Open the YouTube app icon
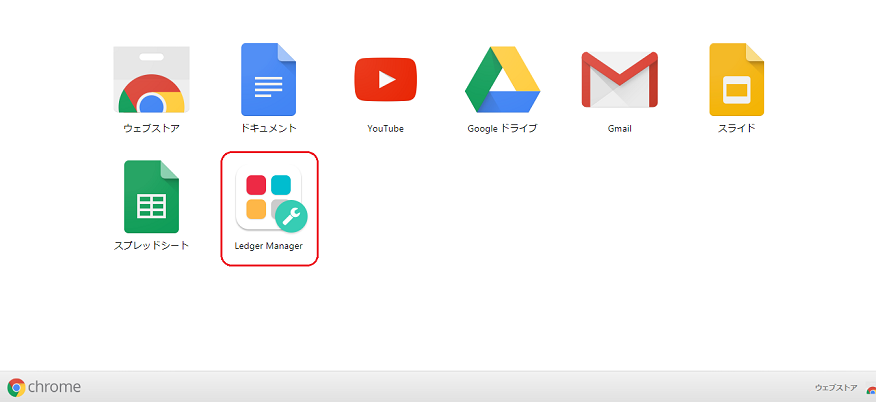This screenshot has width=876, height=402. point(385,79)
